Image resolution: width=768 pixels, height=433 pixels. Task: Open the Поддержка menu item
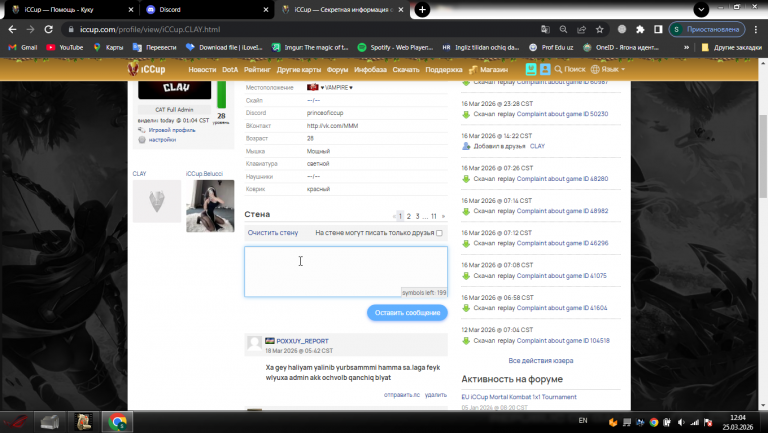point(444,70)
